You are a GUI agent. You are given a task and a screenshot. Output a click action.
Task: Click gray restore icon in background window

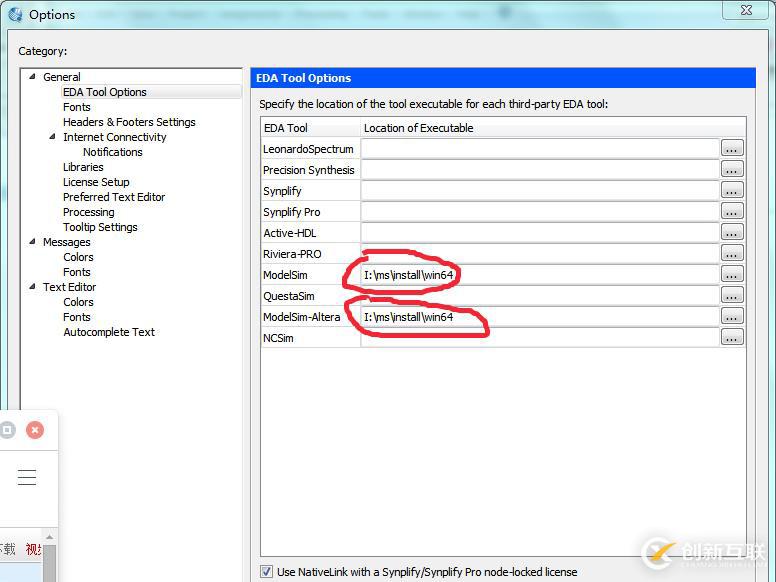[7, 430]
